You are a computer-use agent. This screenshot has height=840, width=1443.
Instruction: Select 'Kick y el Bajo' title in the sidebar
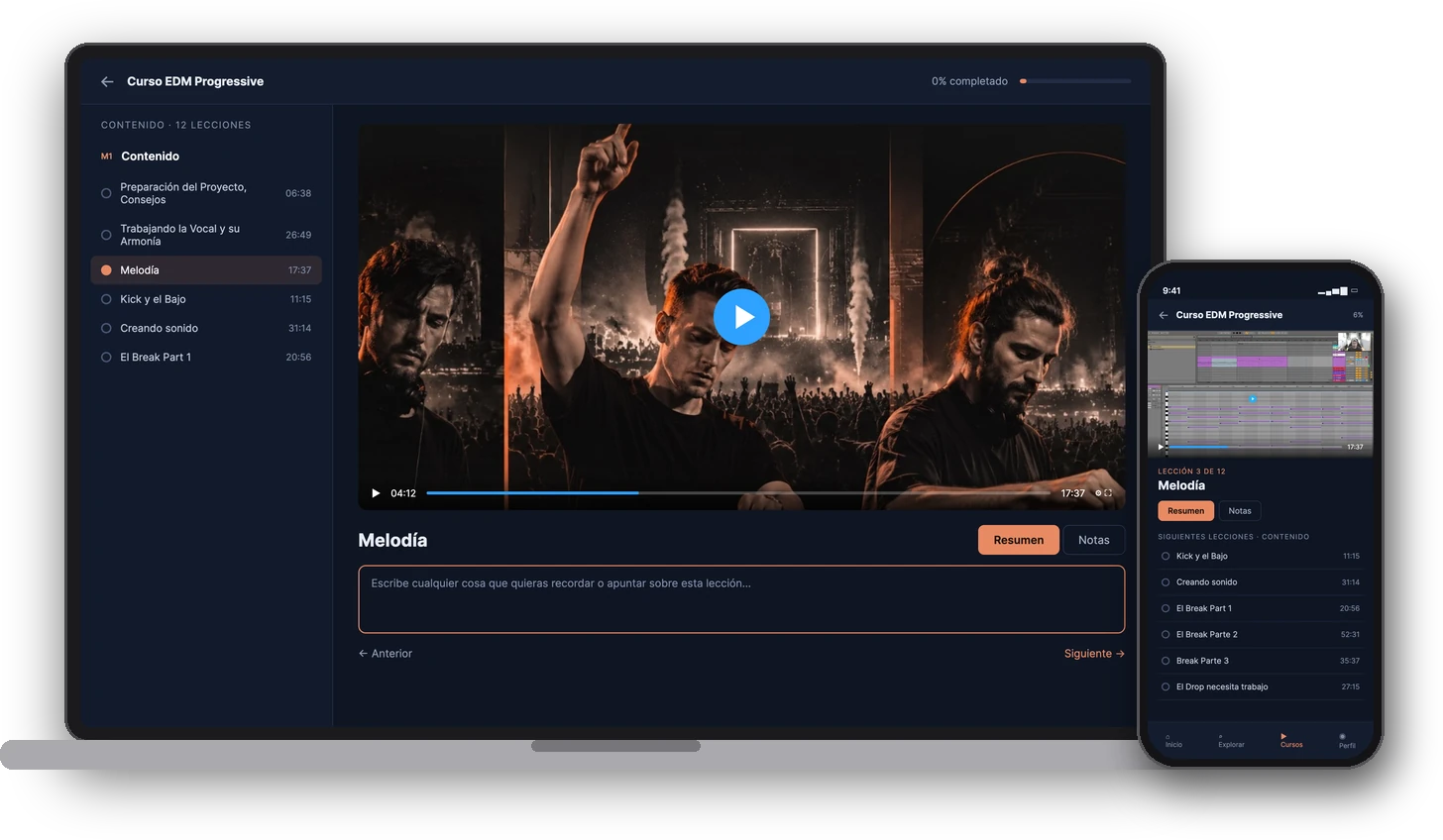click(x=153, y=299)
